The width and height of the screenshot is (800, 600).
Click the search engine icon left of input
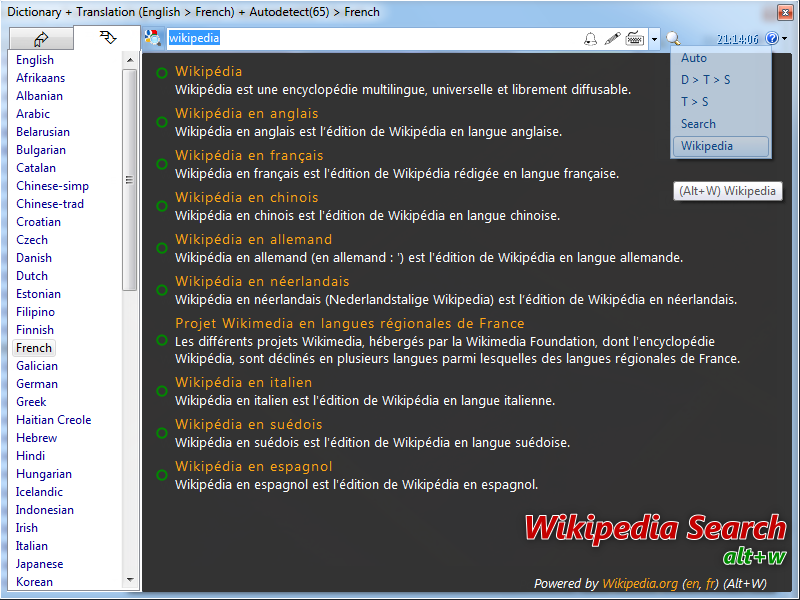[x=153, y=38]
